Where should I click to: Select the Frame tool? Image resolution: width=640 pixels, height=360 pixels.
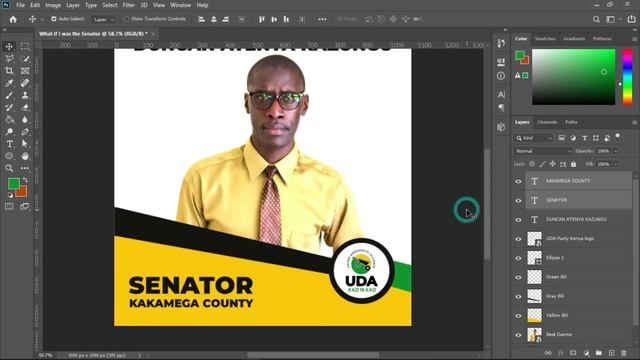pyautogui.click(x=25, y=71)
